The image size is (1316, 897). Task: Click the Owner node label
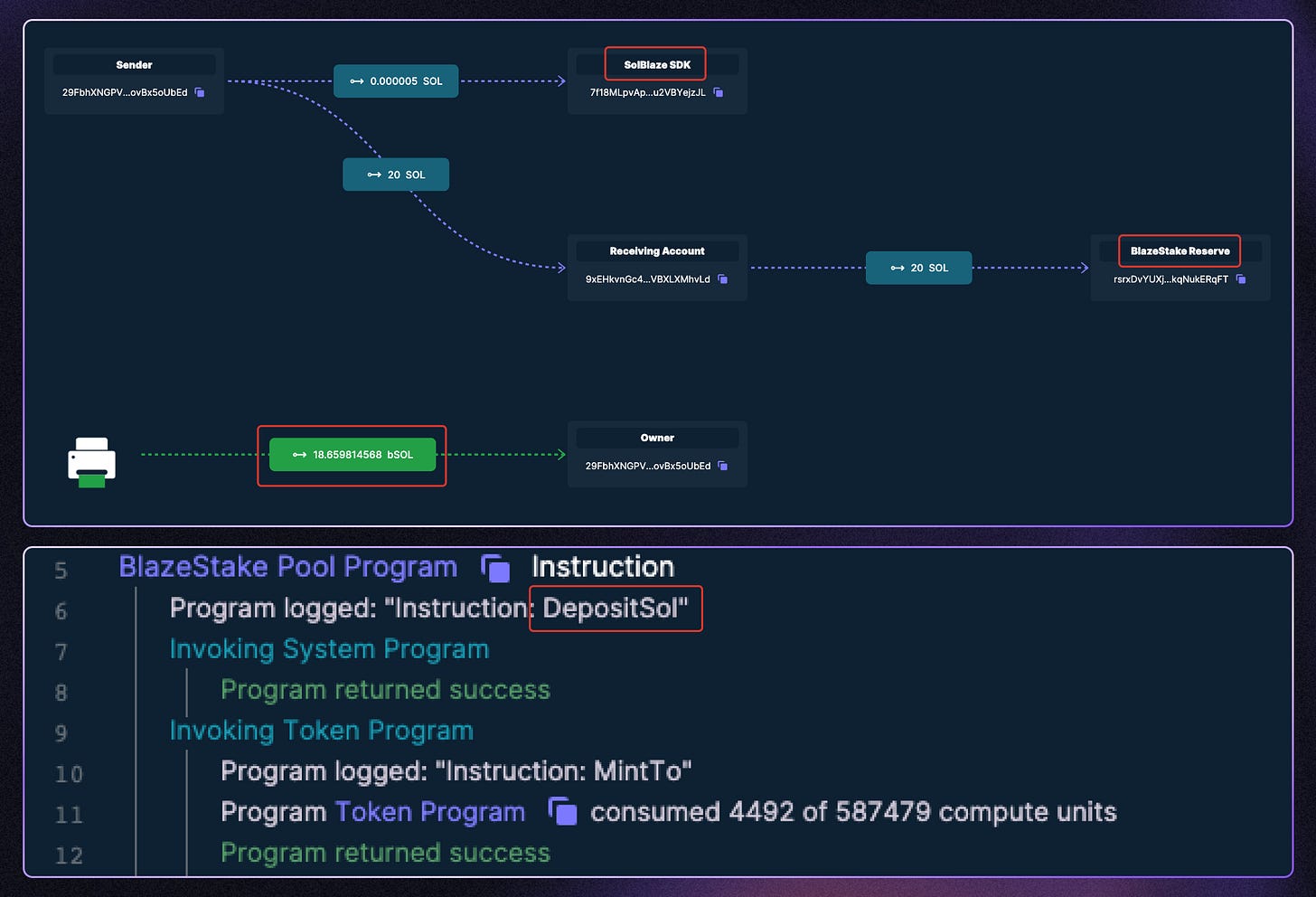(657, 438)
